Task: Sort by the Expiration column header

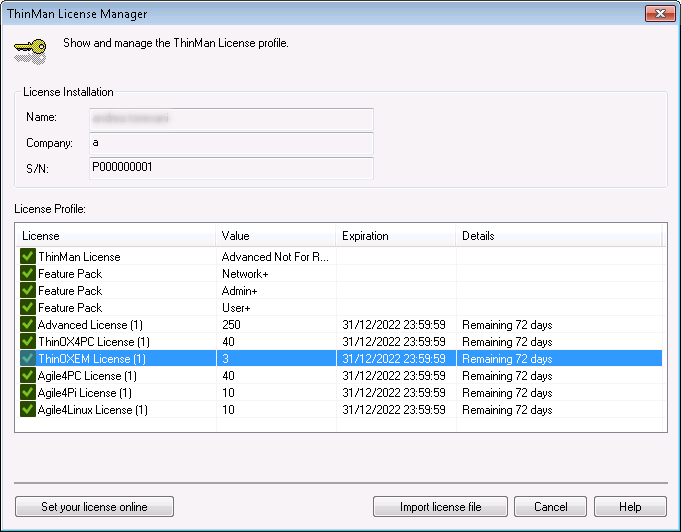Action: [x=396, y=236]
